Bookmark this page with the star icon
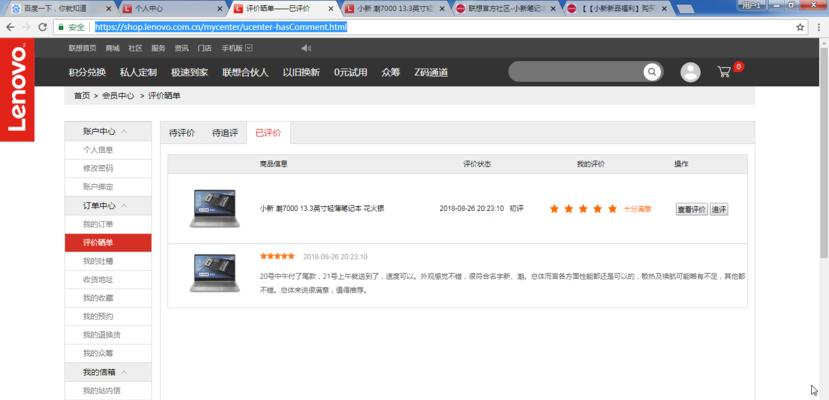829x400 pixels. point(800,27)
